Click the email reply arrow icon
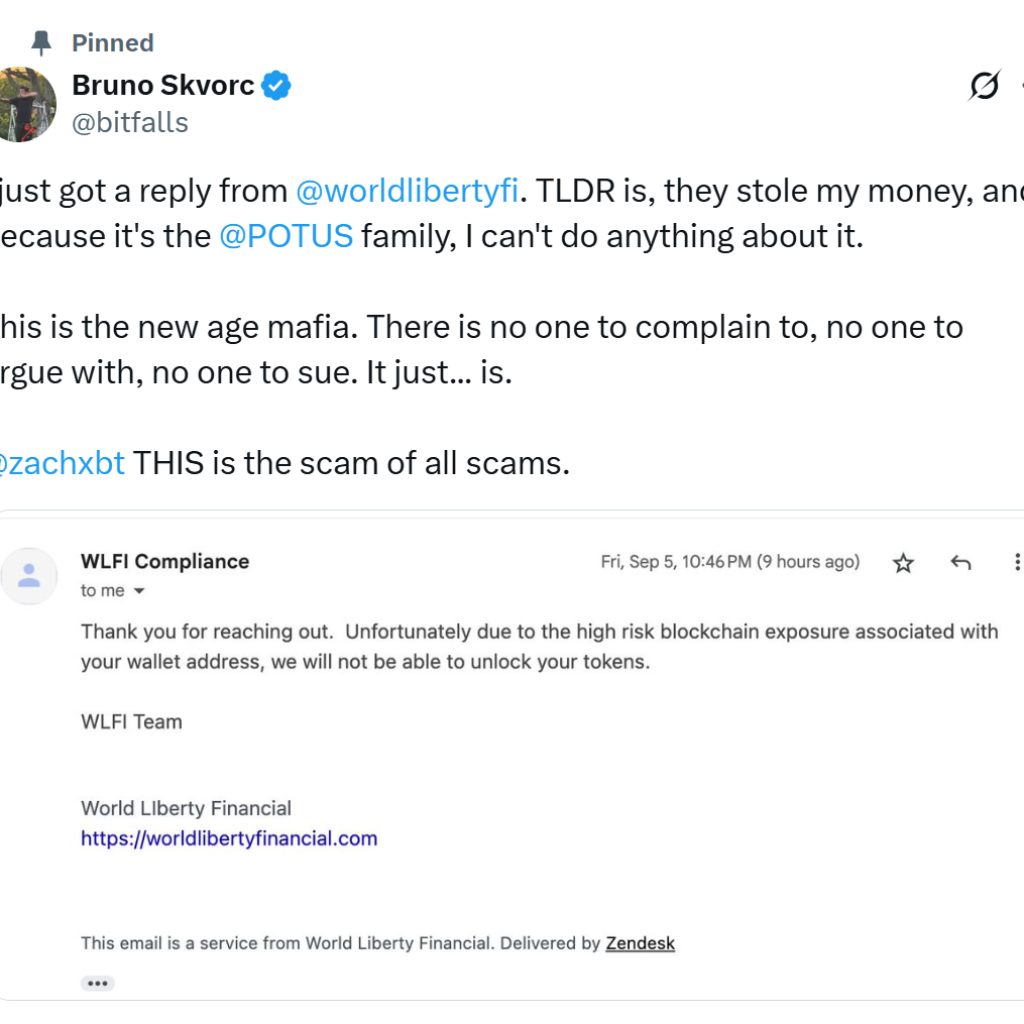 [x=960, y=563]
